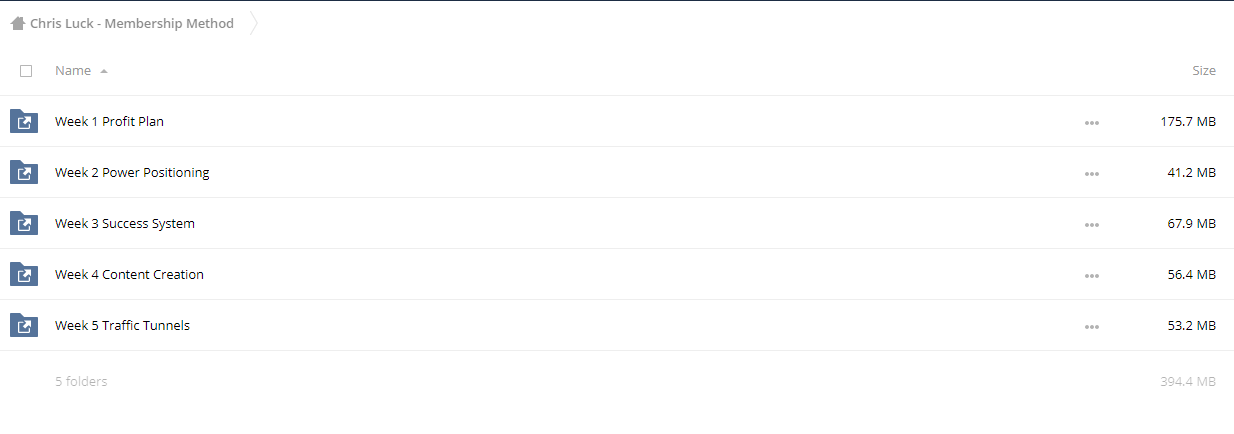Sort list by Name column header
The width and height of the screenshot is (1234, 434).
[73, 71]
